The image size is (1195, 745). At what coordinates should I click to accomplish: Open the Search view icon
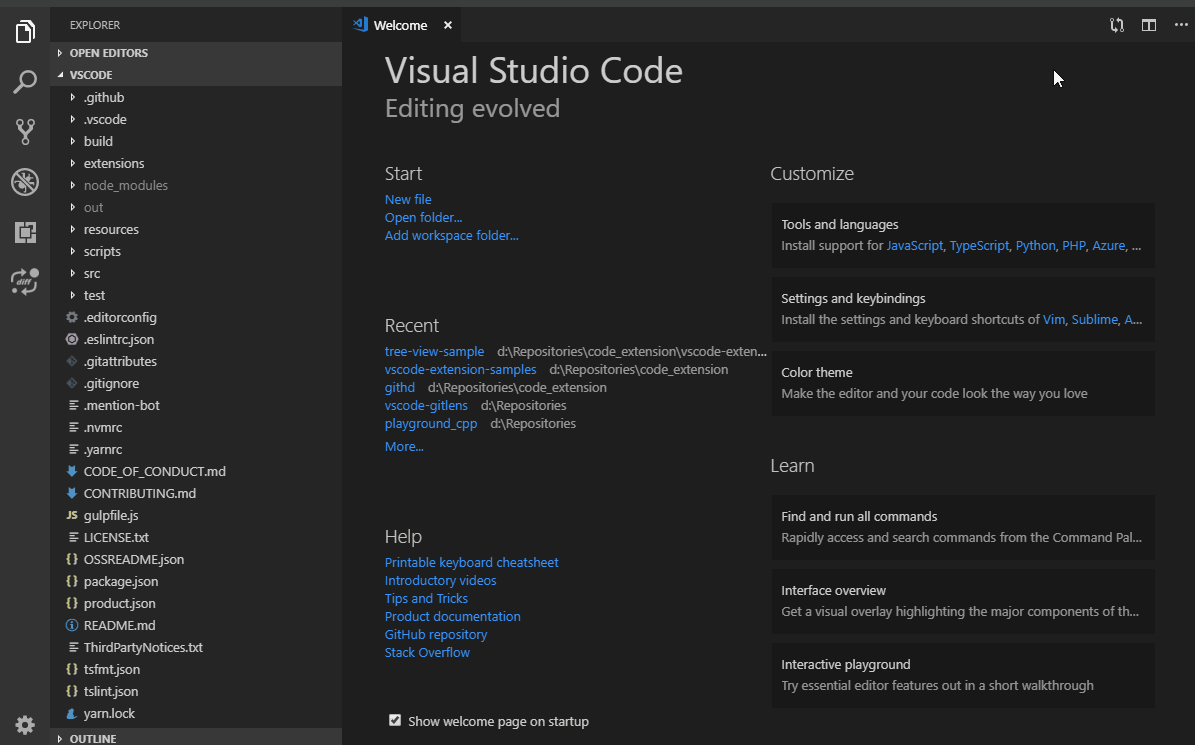25,82
